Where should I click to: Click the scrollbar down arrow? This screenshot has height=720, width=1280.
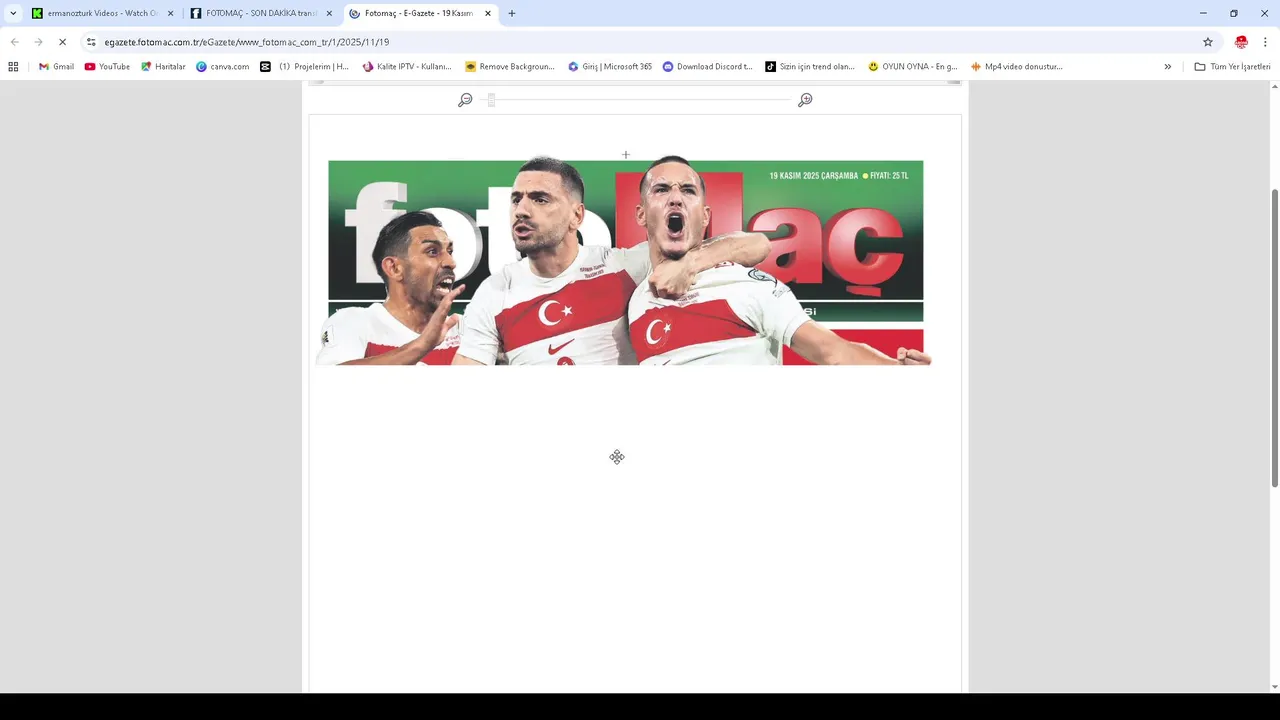[1274, 687]
